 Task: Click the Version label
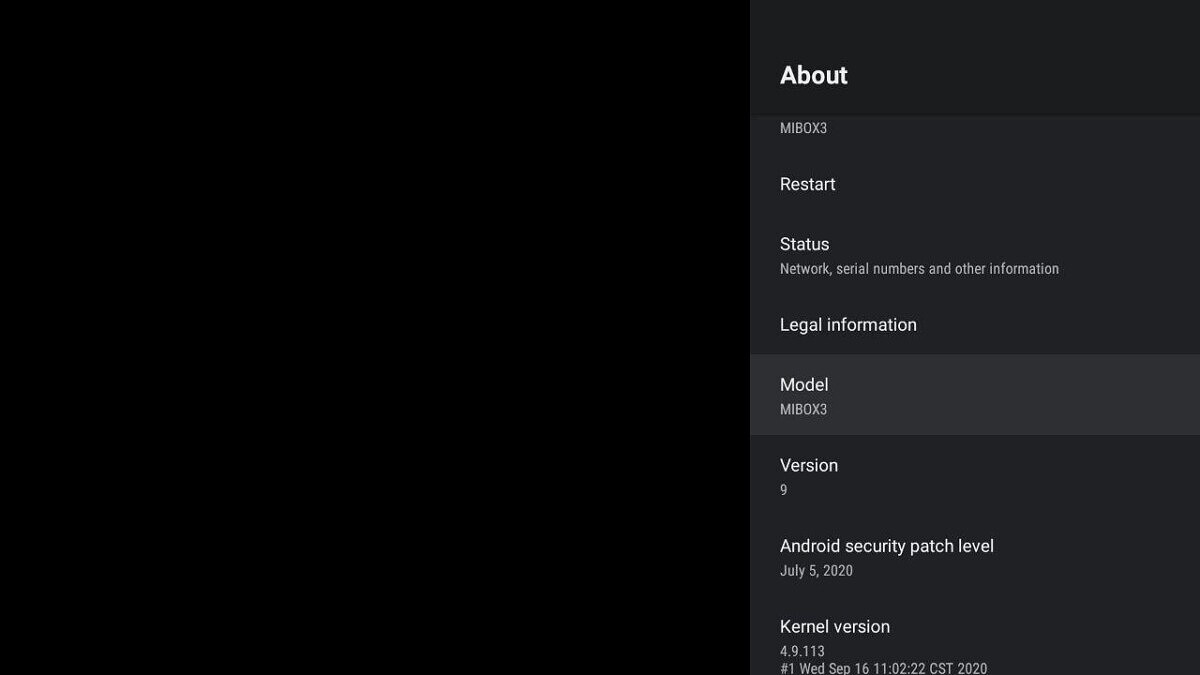pos(809,465)
